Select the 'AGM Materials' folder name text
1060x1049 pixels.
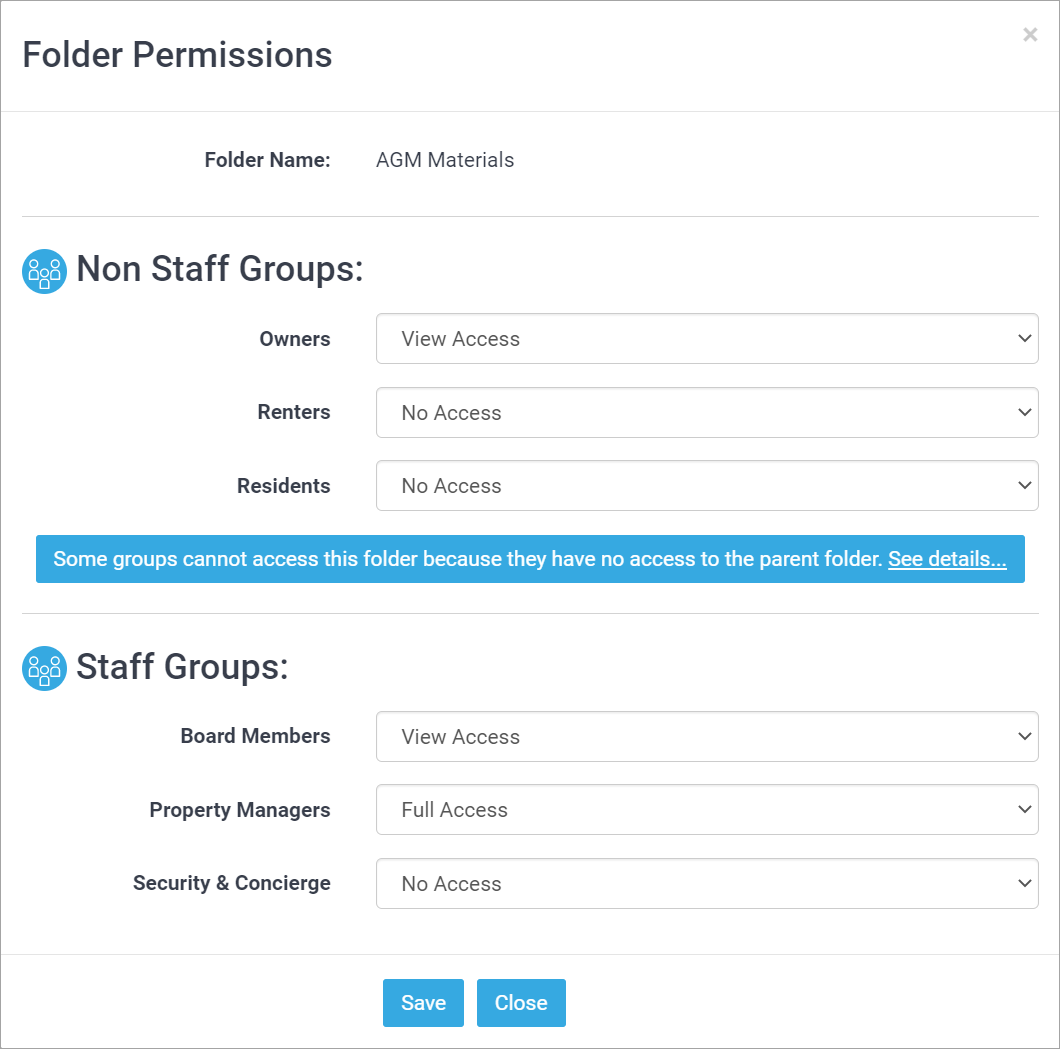pos(445,160)
